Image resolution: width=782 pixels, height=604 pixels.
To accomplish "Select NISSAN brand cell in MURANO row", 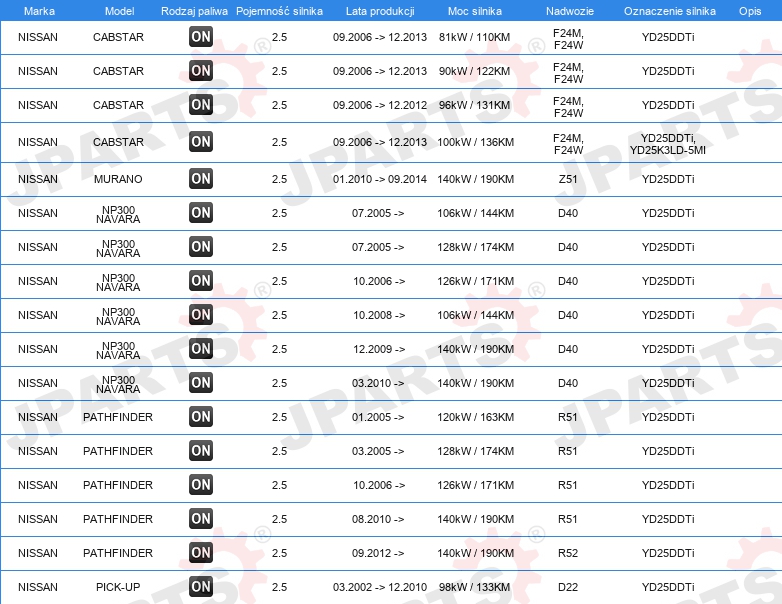I will tap(38, 179).
